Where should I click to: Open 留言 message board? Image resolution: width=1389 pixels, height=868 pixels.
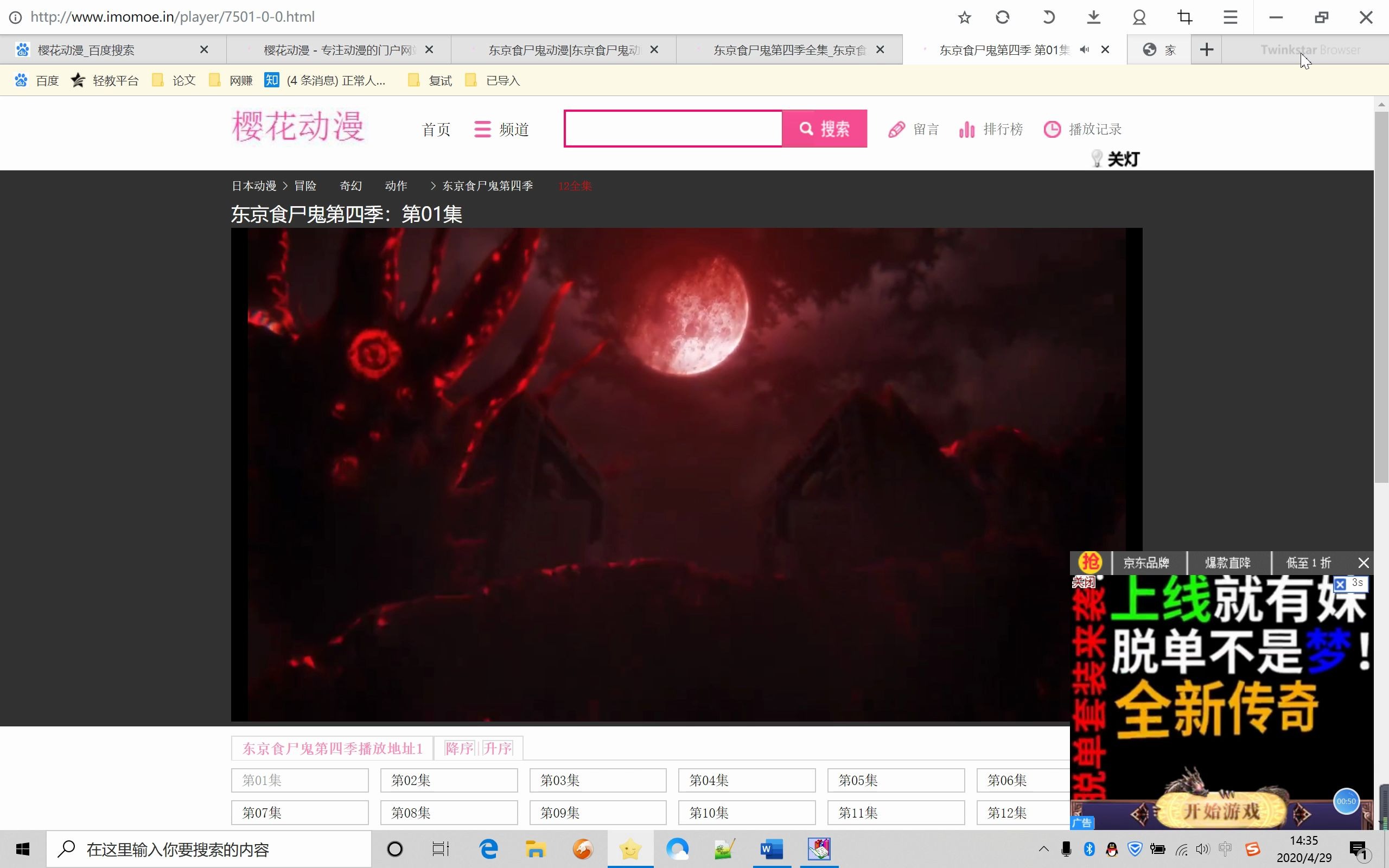913,129
